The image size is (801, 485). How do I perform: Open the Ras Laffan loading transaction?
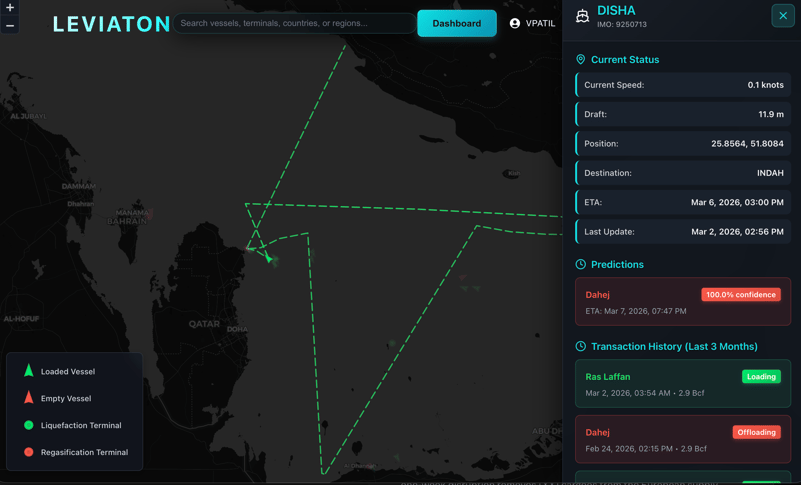click(682, 384)
